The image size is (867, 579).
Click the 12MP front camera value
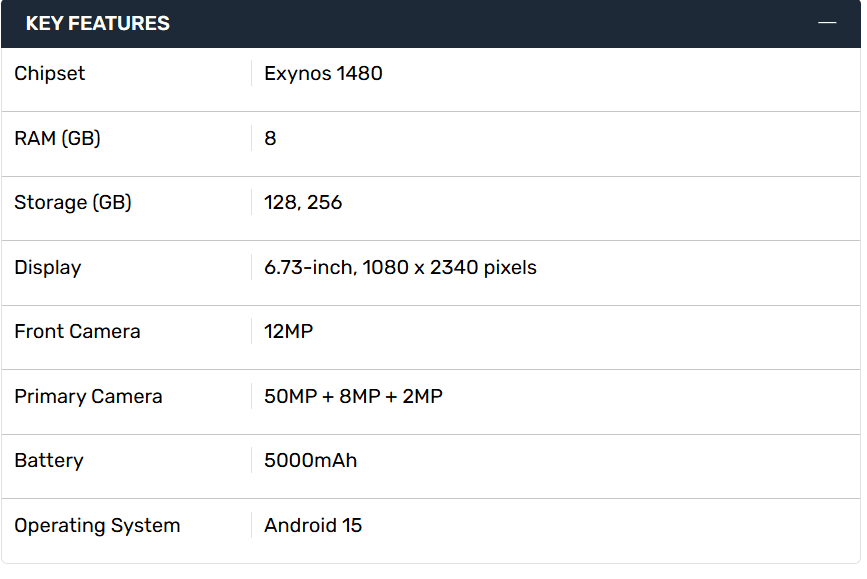click(288, 331)
